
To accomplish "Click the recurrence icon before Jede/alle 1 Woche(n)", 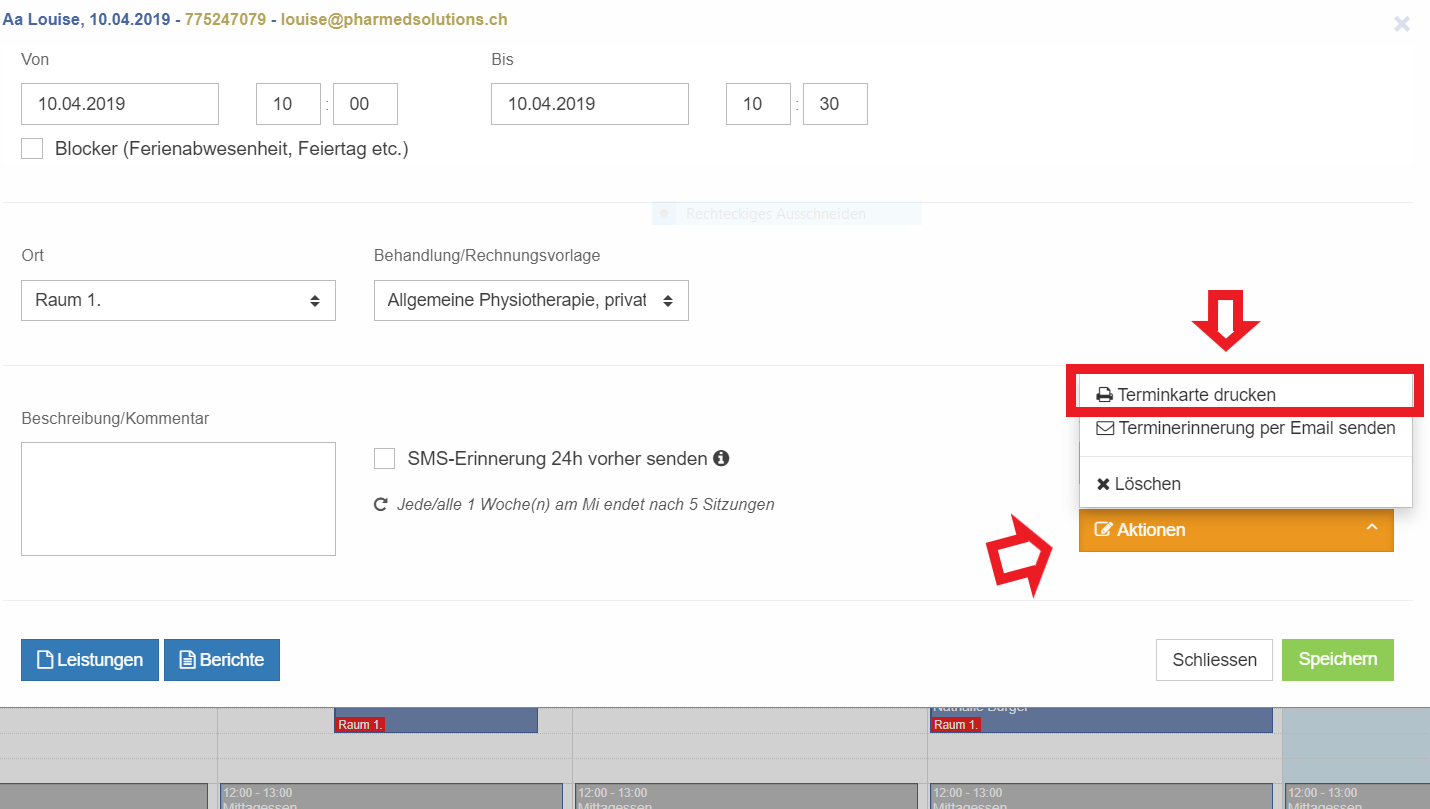I will 380,505.
